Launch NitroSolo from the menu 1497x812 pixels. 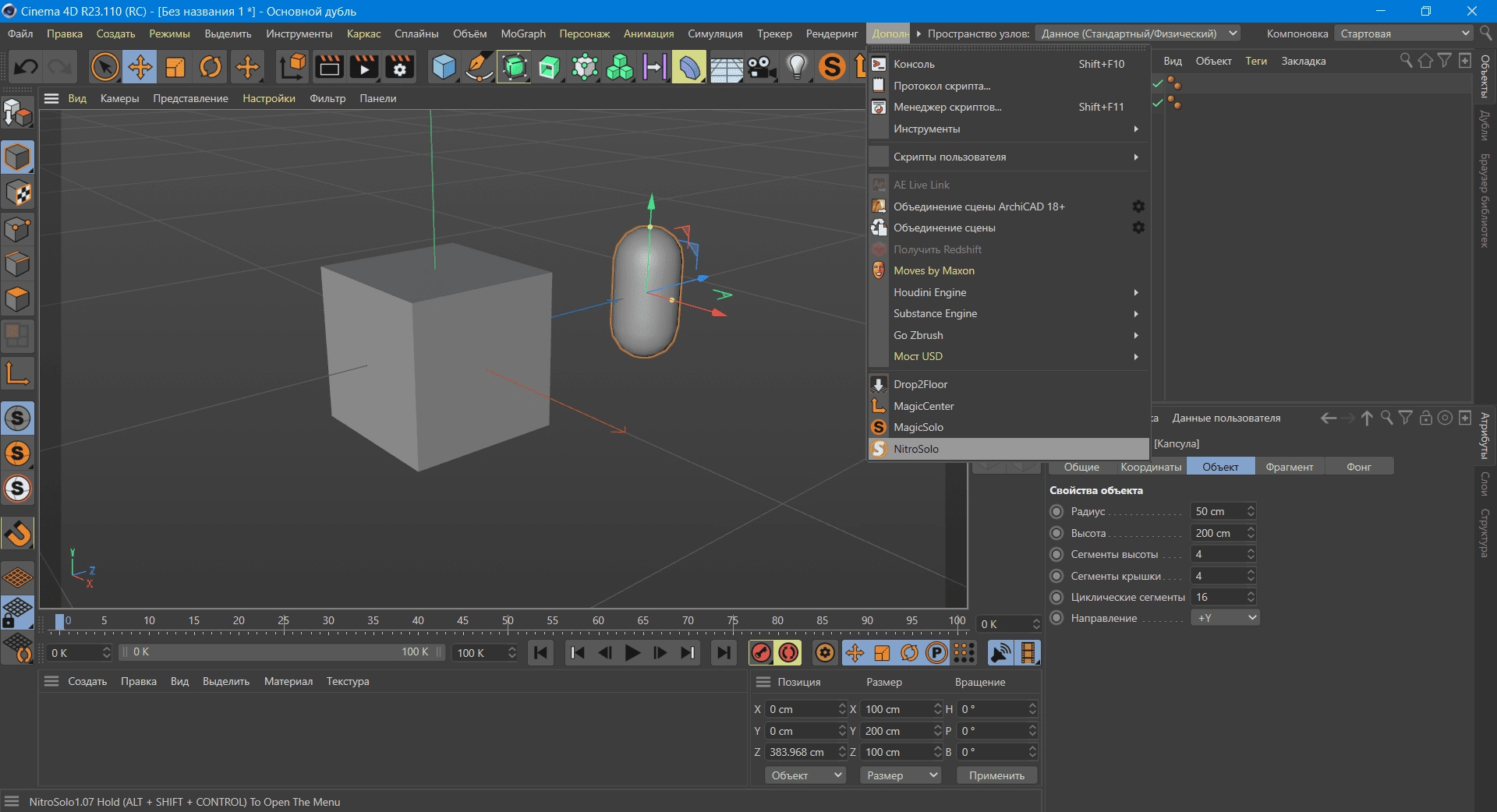point(1009,449)
